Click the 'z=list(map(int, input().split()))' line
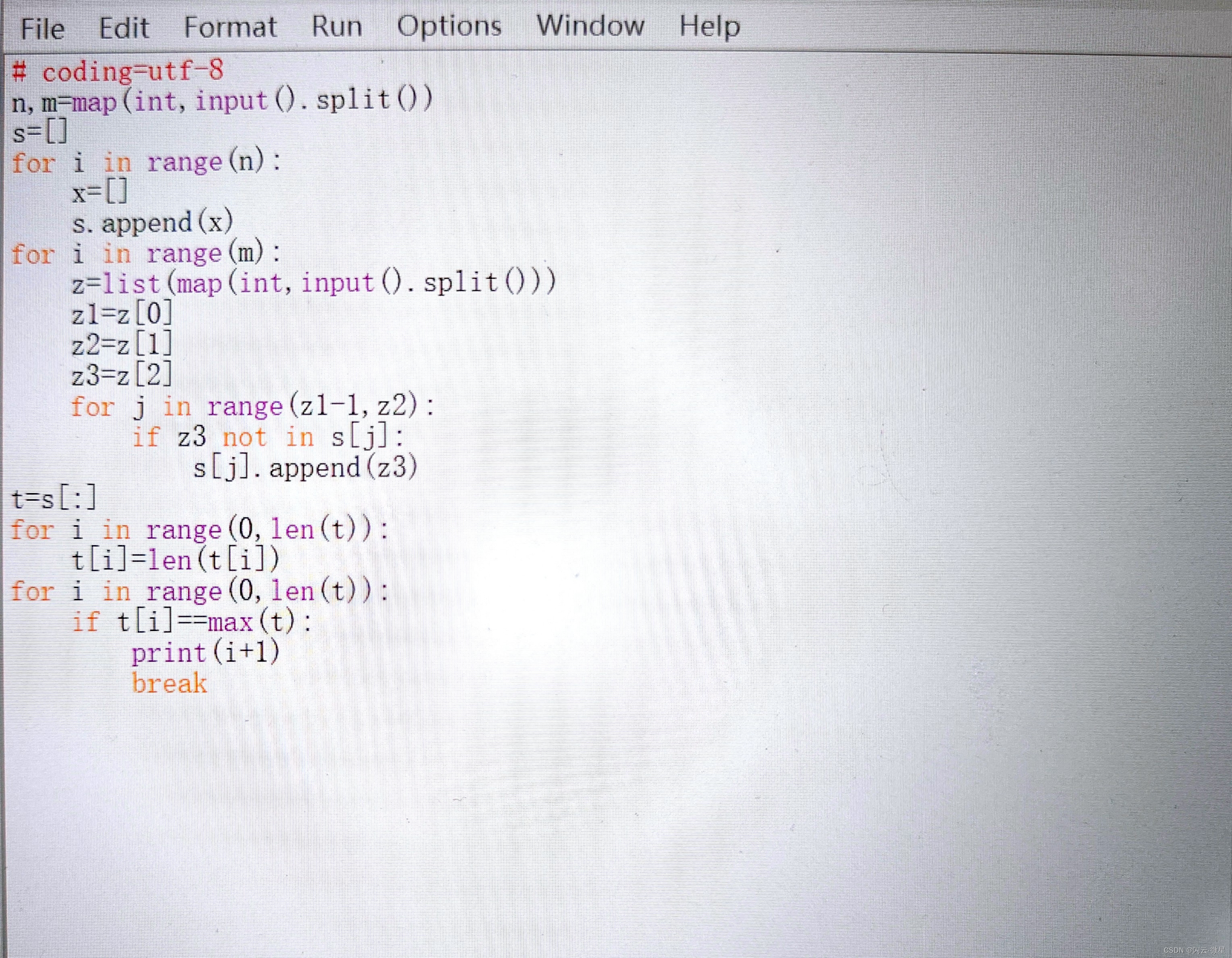The width and height of the screenshot is (1232, 958). pyautogui.click(x=314, y=283)
